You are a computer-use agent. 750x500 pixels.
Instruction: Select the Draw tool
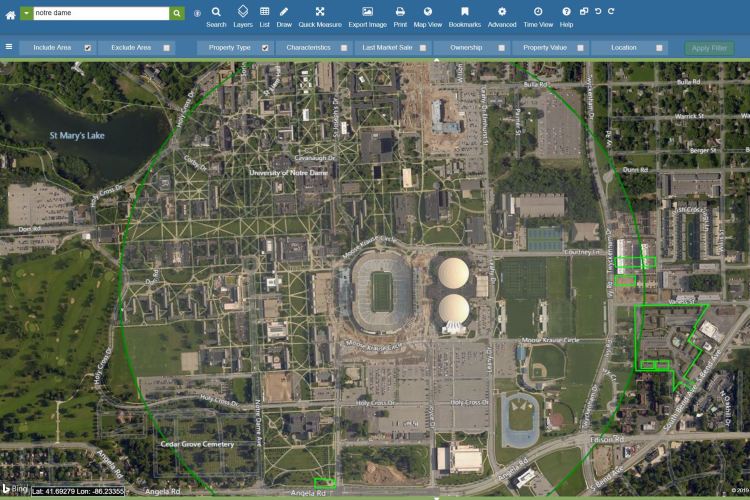[284, 17]
